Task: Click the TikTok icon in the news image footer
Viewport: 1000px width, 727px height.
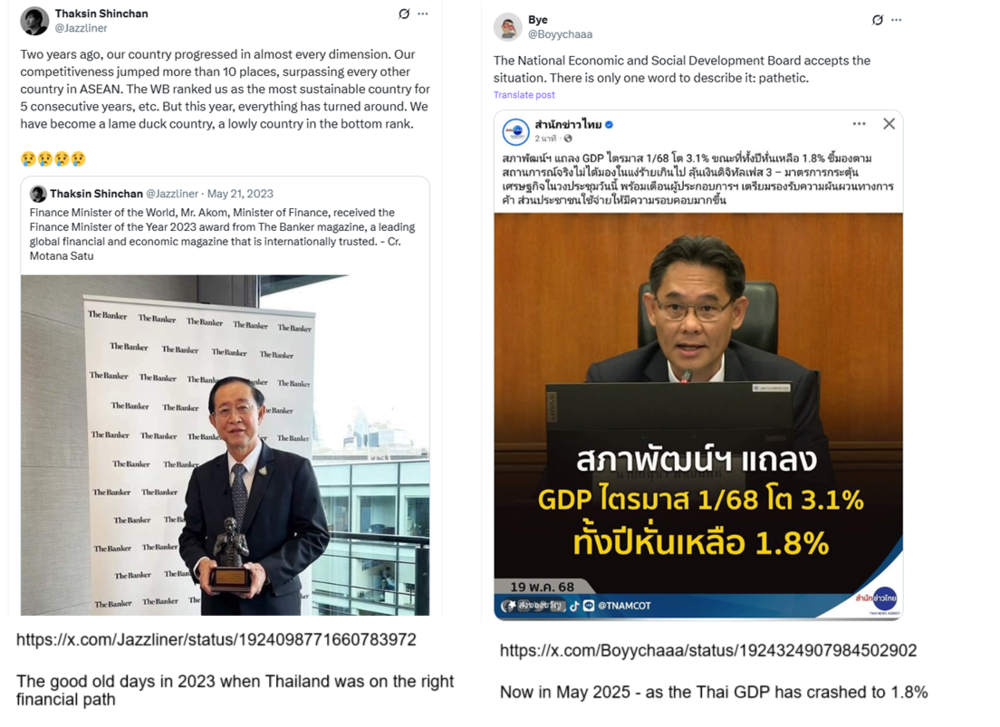Action: [x=574, y=605]
